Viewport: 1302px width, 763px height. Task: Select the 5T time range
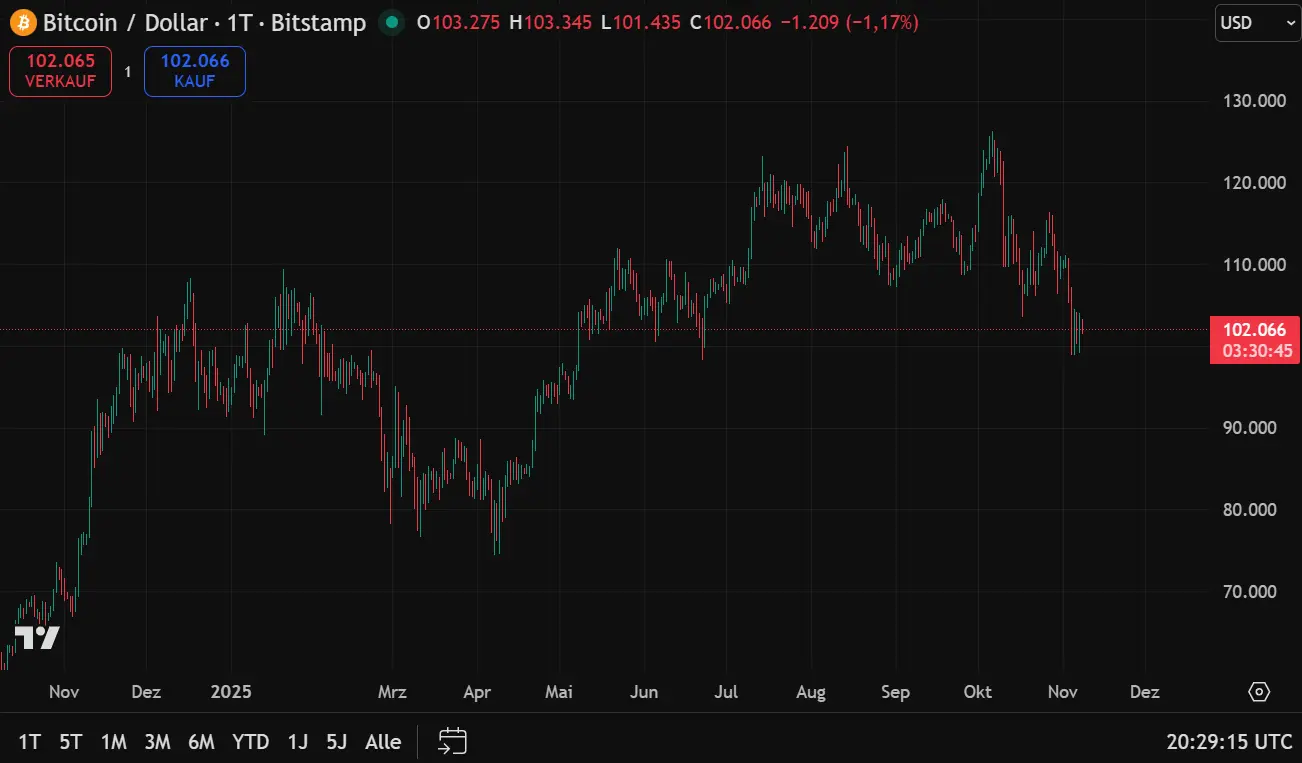pyautogui.click(x=70, y=742)
